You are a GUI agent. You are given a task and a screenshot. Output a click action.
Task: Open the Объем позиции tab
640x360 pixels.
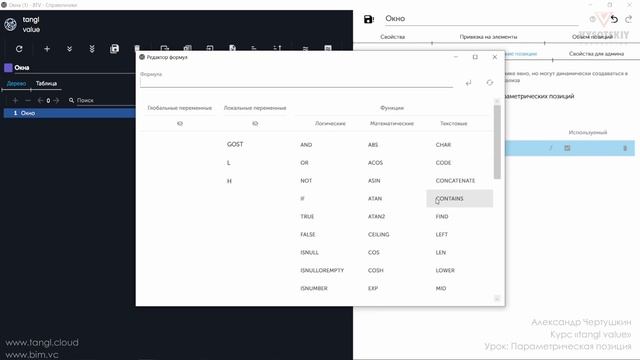coord(592,37)
